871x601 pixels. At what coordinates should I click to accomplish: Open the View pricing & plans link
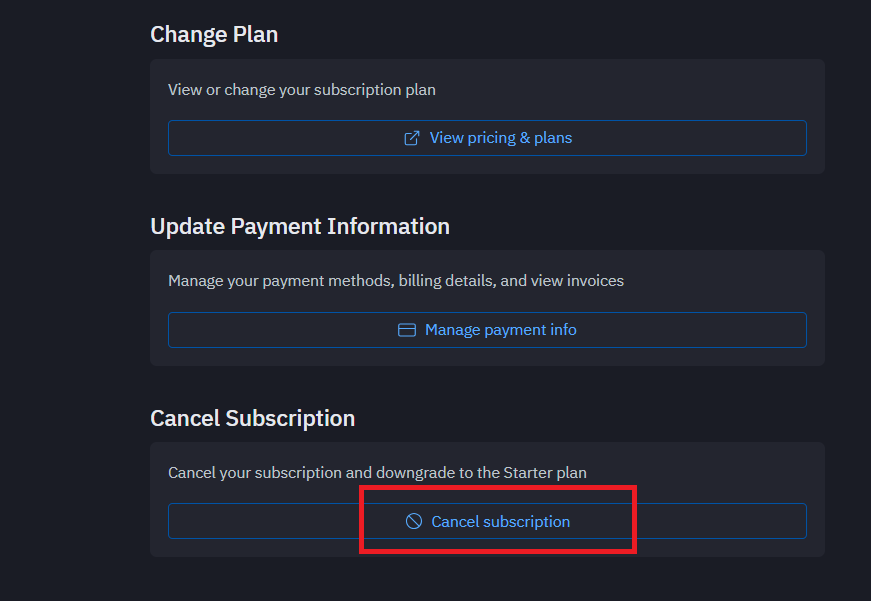pos(487,138)
